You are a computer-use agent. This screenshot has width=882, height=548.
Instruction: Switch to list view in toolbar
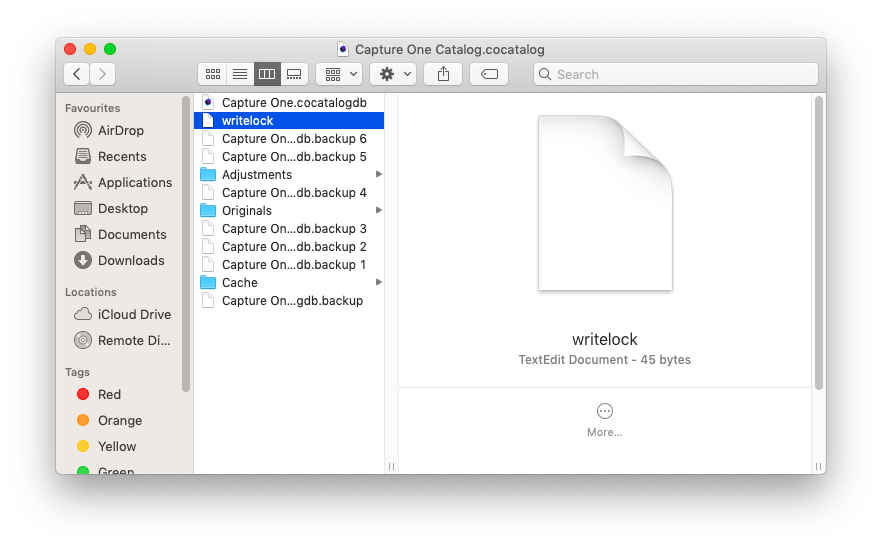(239, 74)
